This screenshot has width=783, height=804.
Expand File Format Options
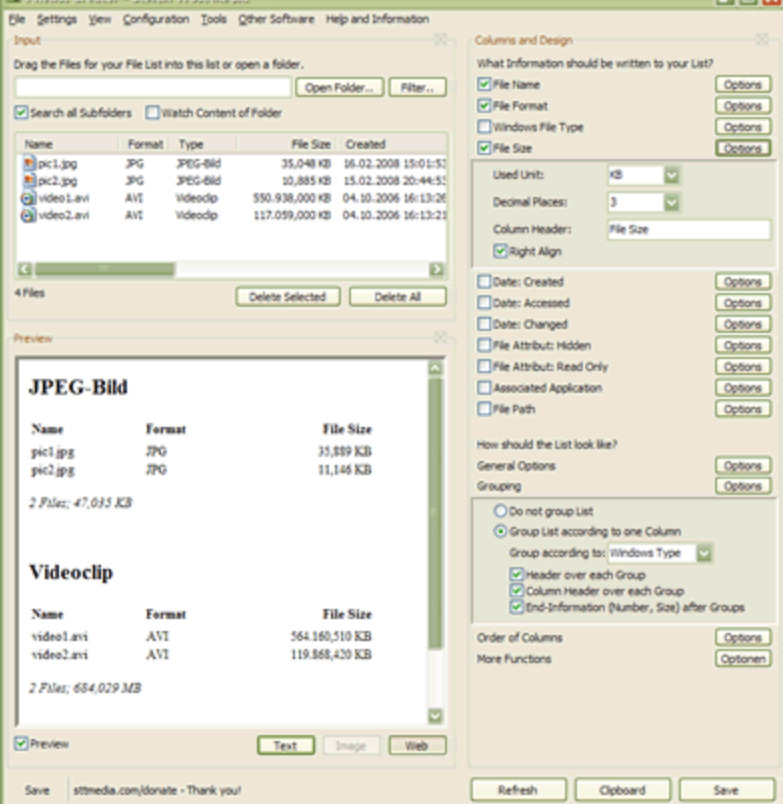tap(743, 106)
